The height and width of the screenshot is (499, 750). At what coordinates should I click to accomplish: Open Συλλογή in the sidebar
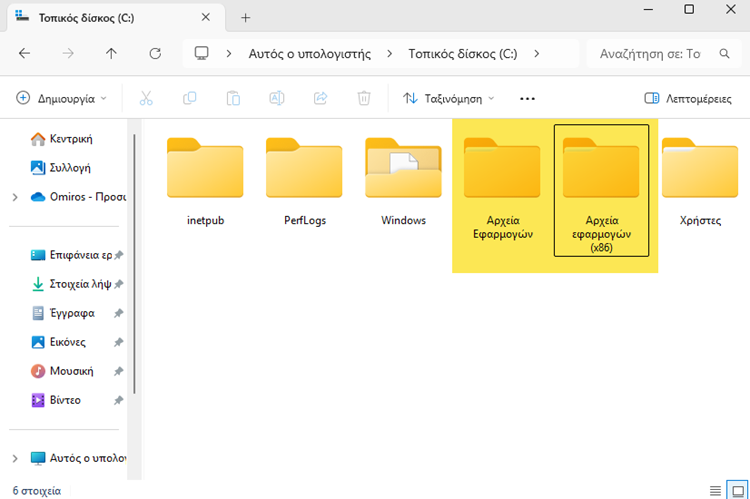pos(60,167)
